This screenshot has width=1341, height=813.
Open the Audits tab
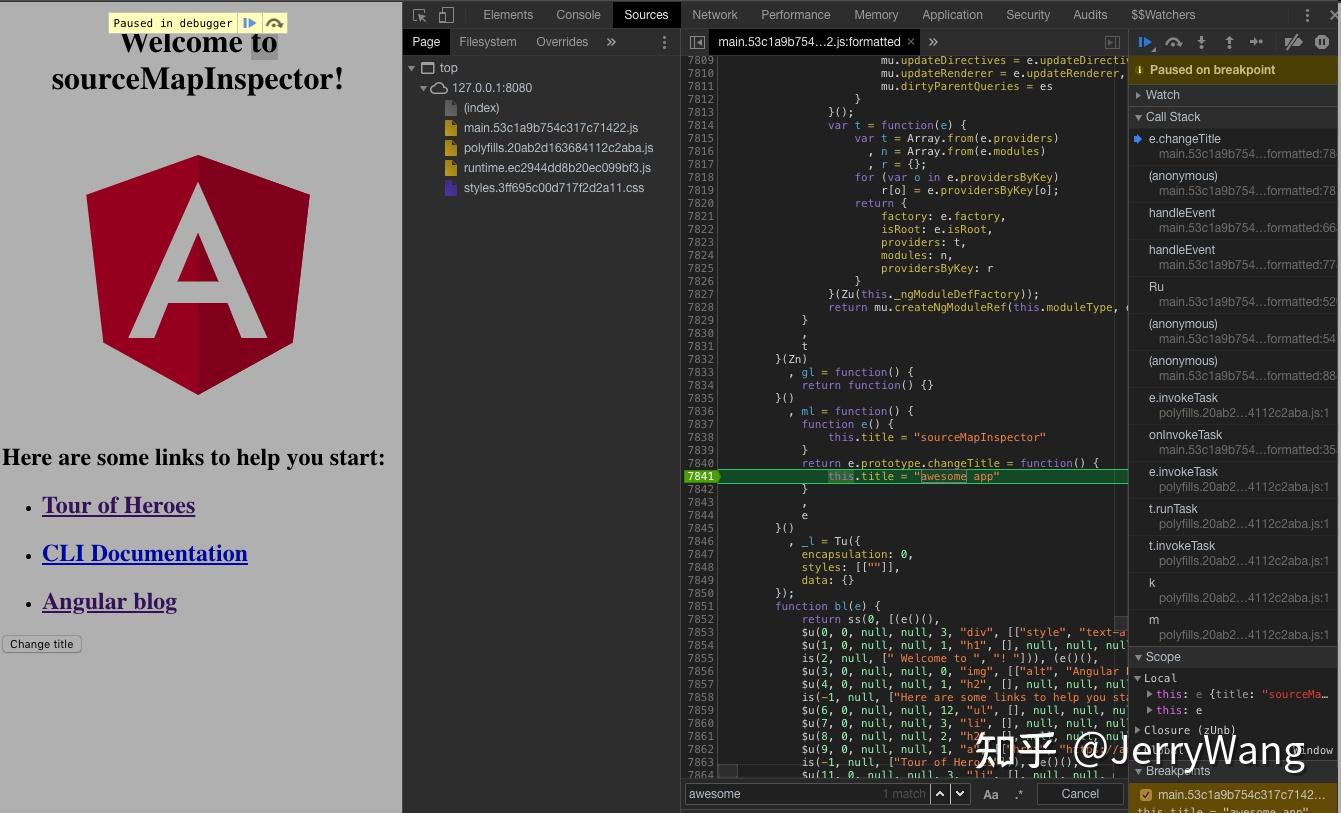point(1090,15)
